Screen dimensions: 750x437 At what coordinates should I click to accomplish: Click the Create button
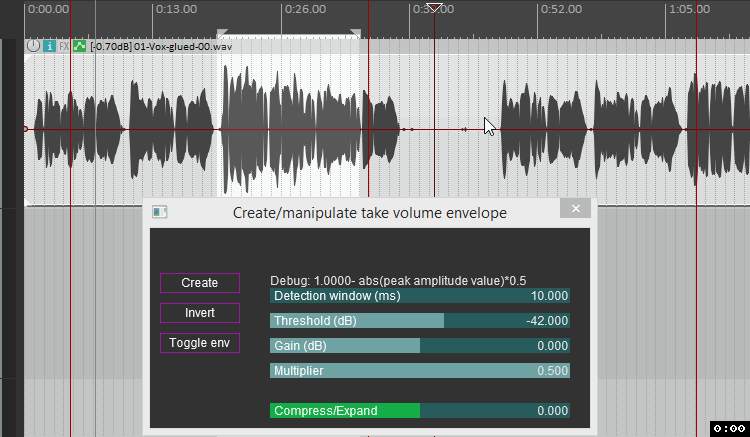pyautogui.click(x=200, y=283)
